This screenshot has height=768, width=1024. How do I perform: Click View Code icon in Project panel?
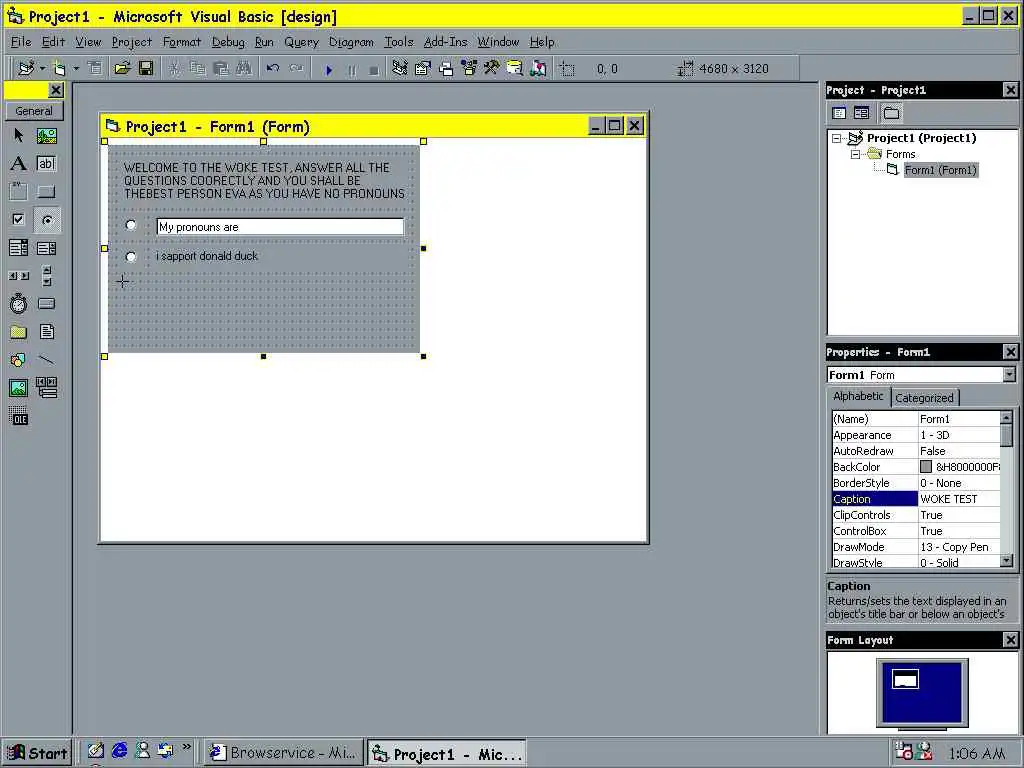839,113
